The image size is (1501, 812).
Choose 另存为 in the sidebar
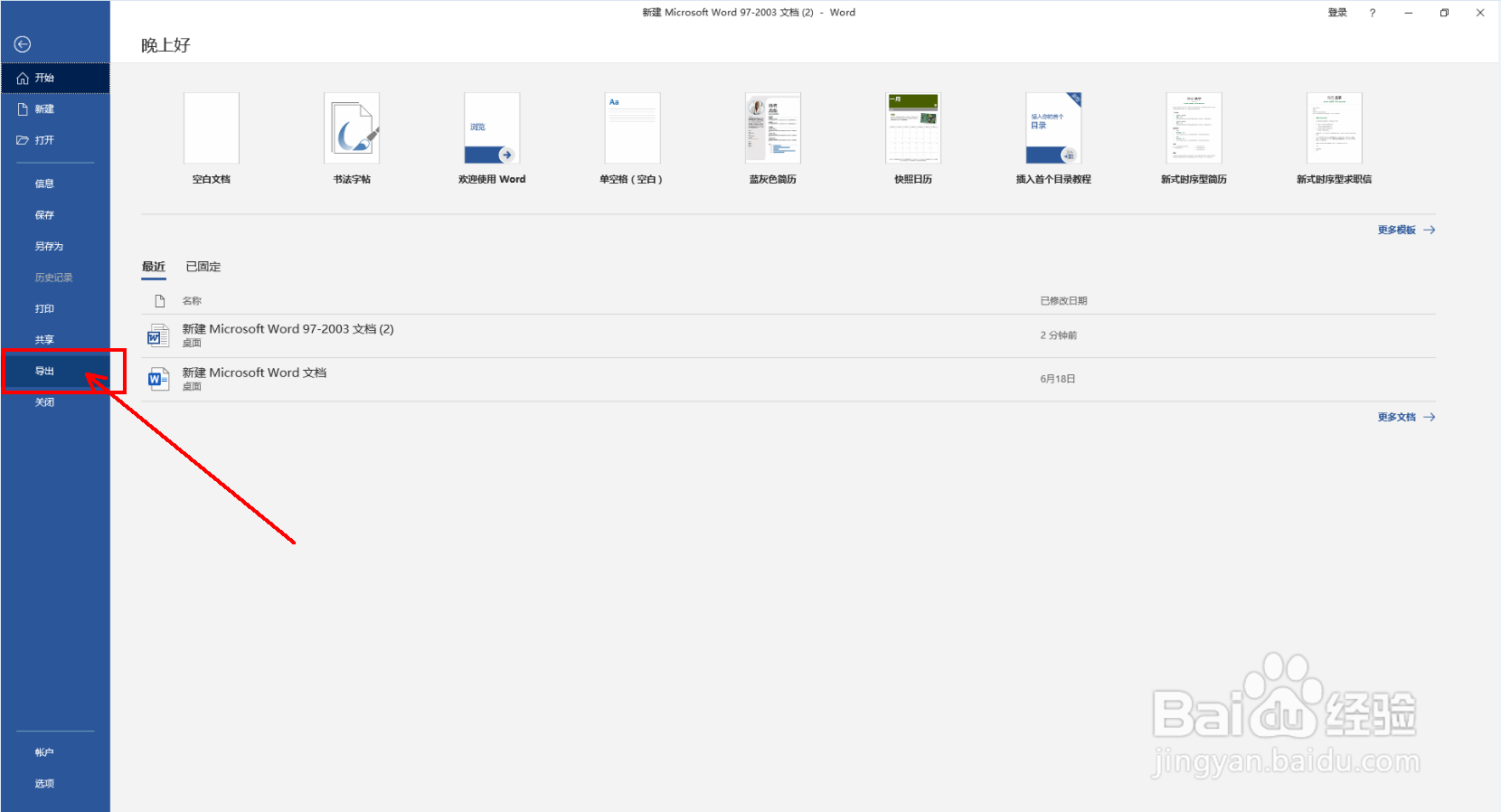[x=55, y=246]
